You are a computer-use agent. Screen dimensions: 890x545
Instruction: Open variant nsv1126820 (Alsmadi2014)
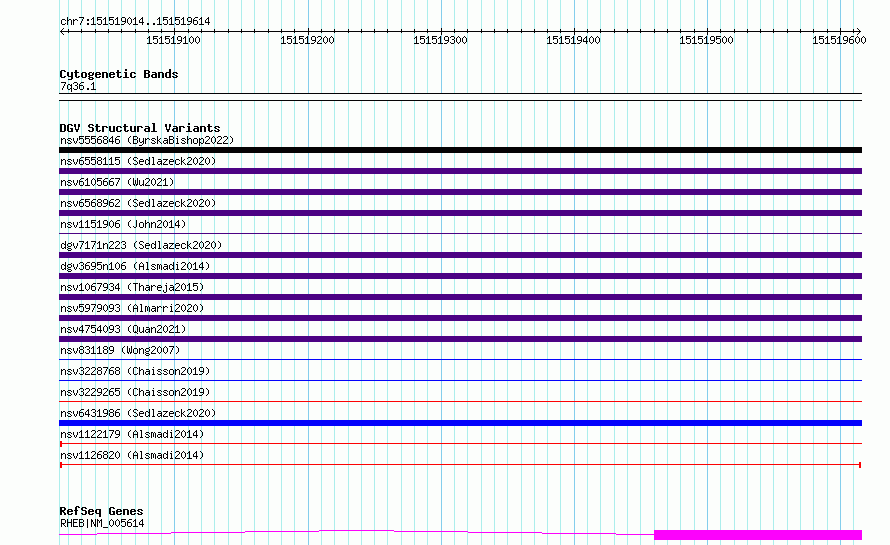pos(132,455)
